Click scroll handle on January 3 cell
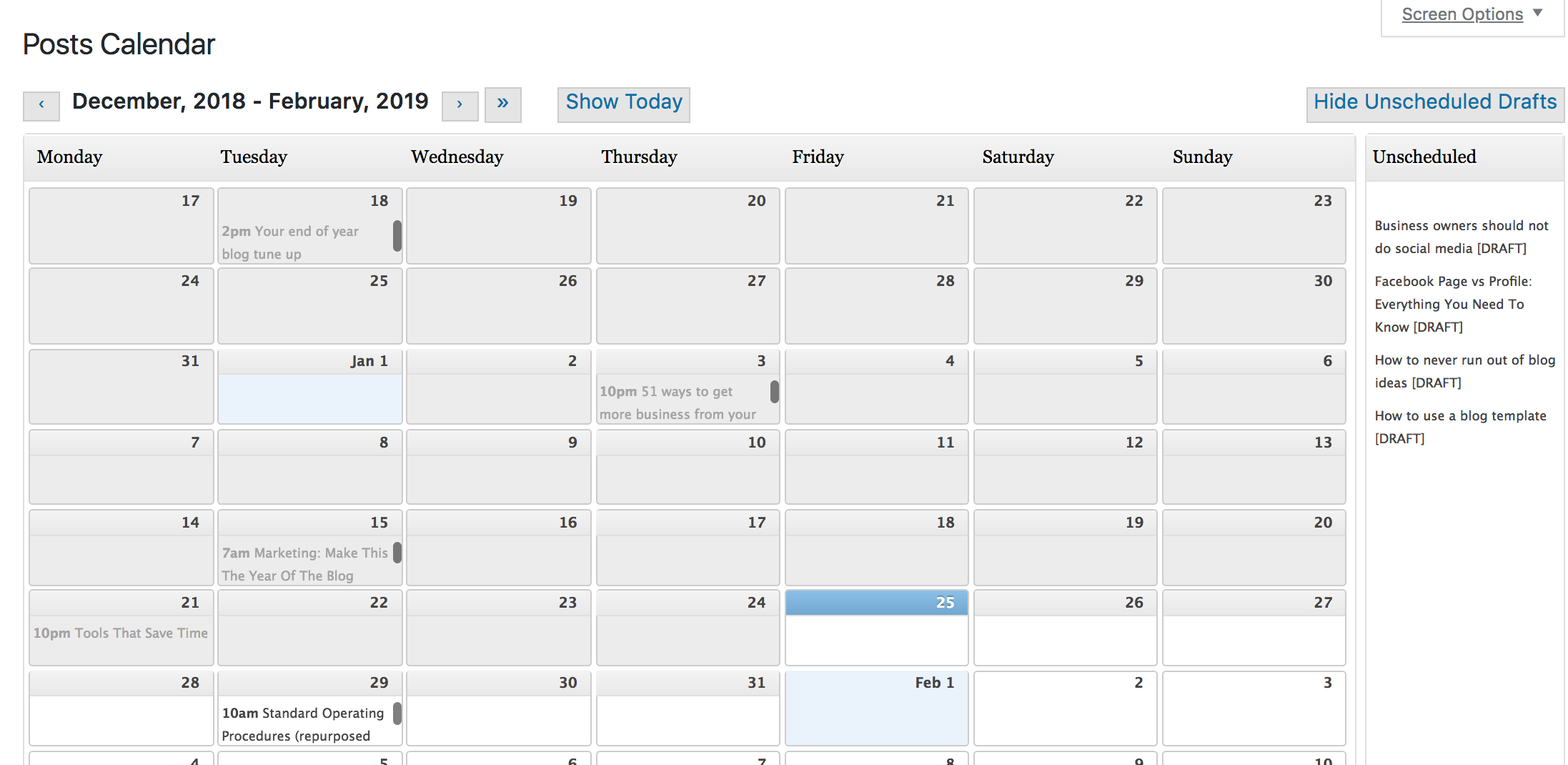The height and width of the screenshot is (765, 1568). [x=774, y=392]
